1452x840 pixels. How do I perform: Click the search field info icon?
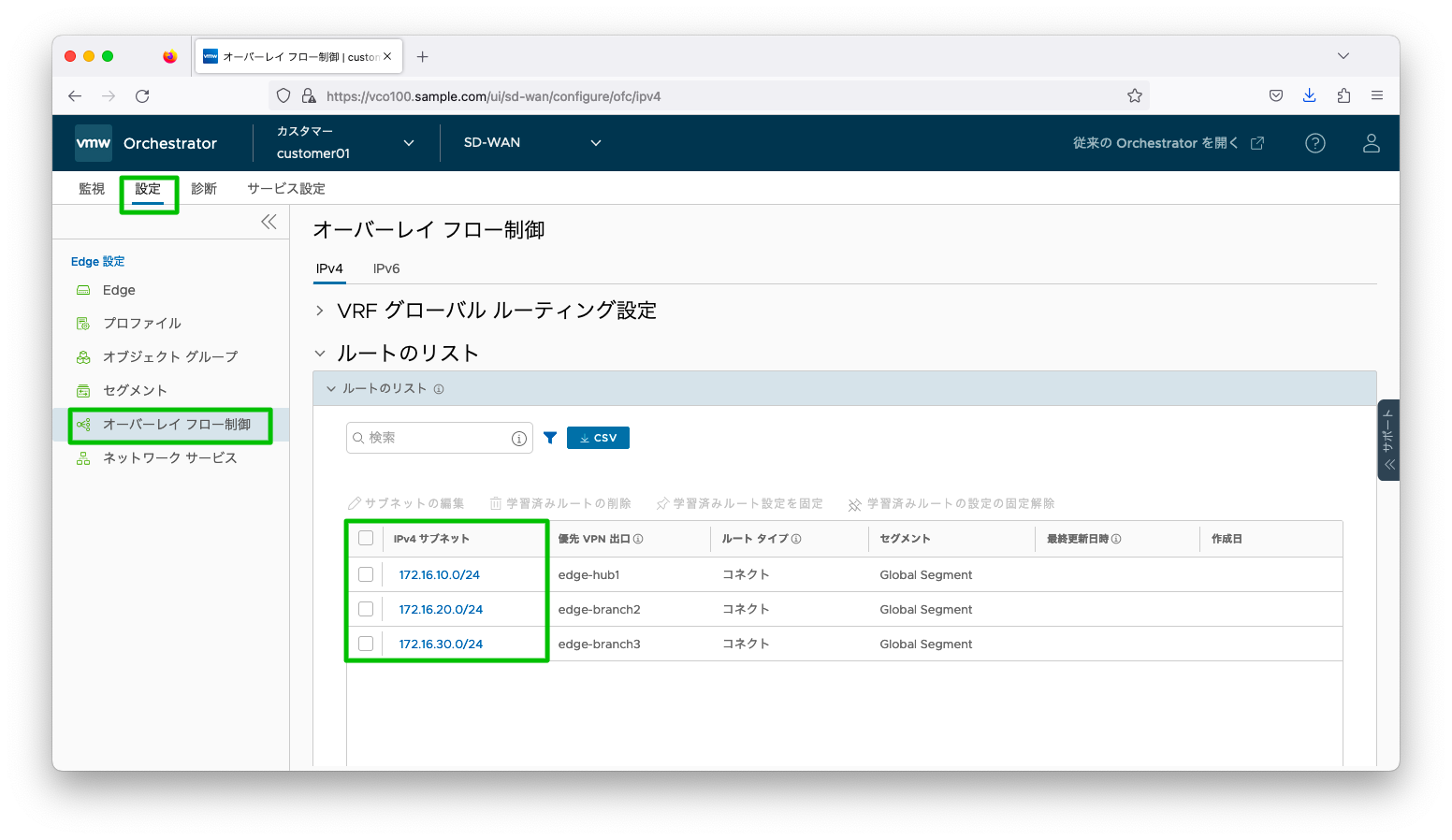(x=519, y=439)
